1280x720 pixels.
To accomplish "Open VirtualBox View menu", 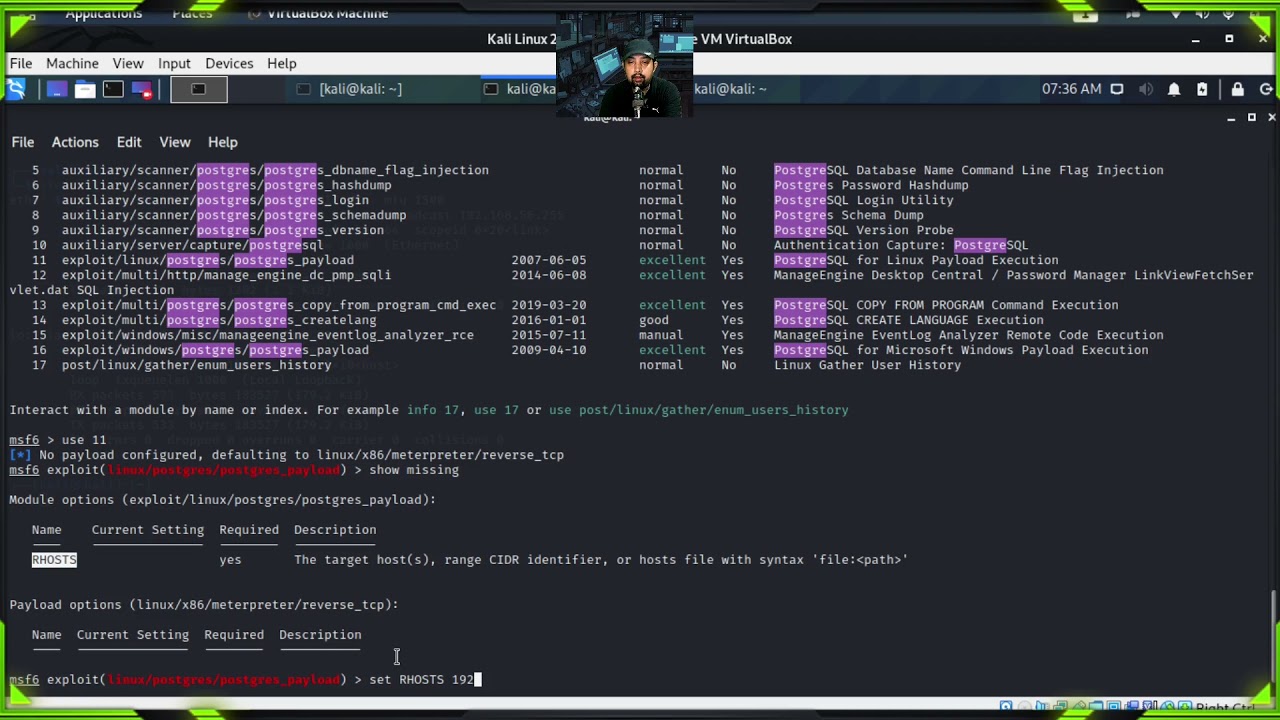I will (x=128, y=63).
